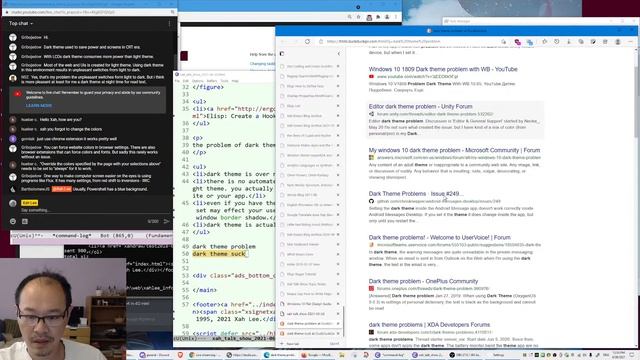
Task: Open 'My windows 10 dark theme problem' Microsoft result
Action: [454, 150]
